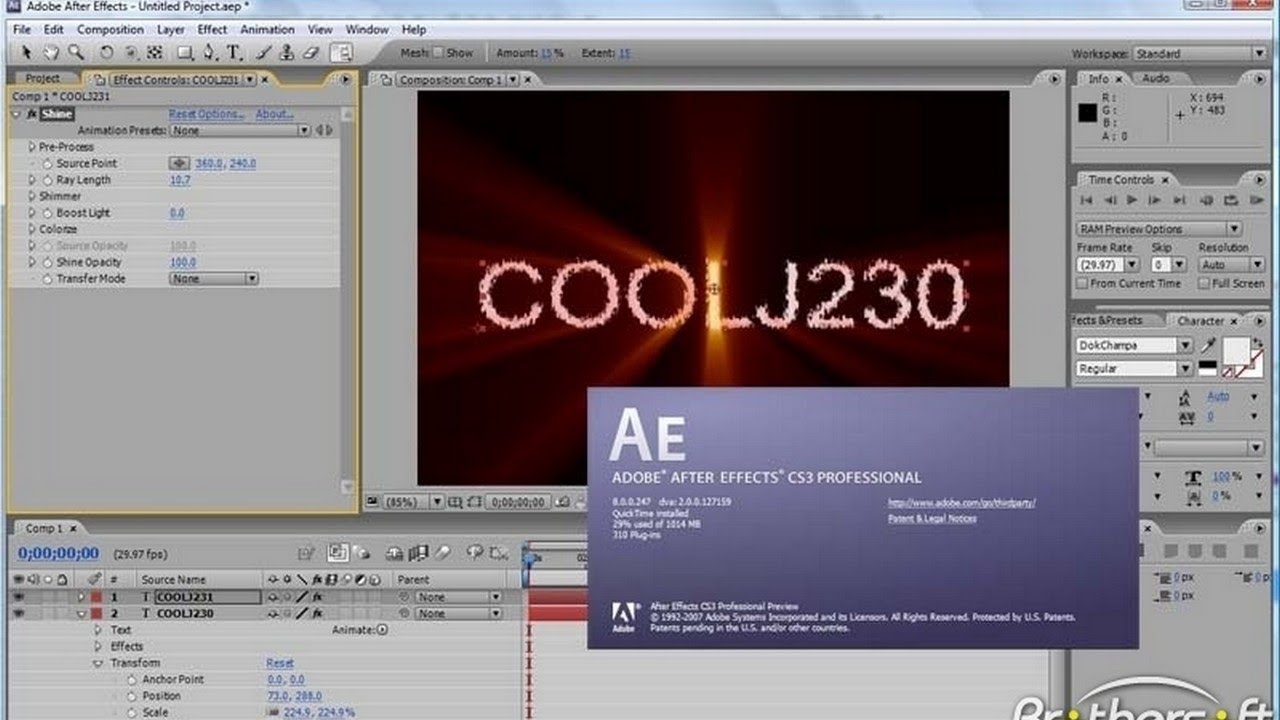This screenshot has width=1280, height=720.
Task: Enable Full Screen checkbox
Action: pos(1203,284)
